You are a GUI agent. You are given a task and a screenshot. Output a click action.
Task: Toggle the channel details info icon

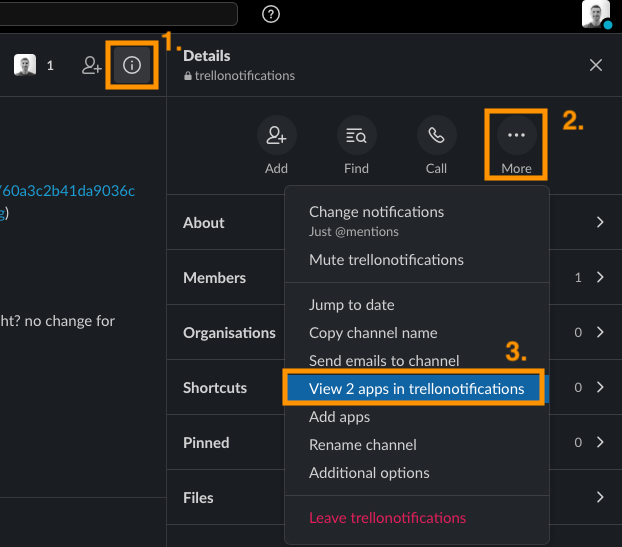tap(132, 65)
